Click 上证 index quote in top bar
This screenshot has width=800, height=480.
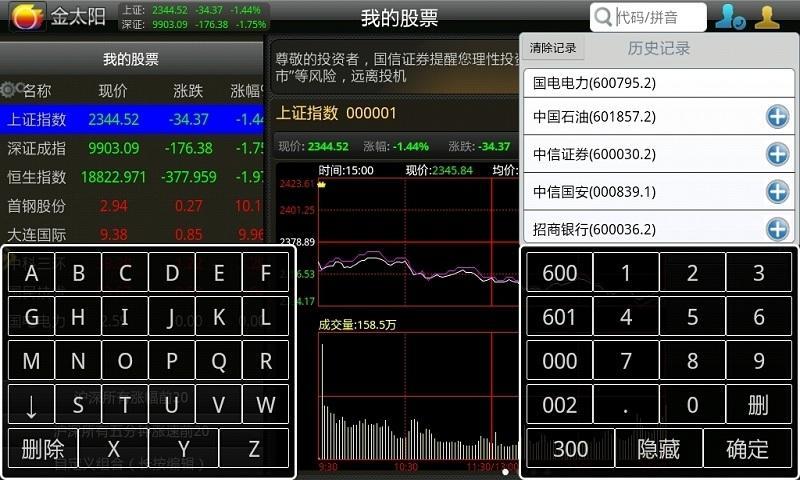[x=191, y=10]
